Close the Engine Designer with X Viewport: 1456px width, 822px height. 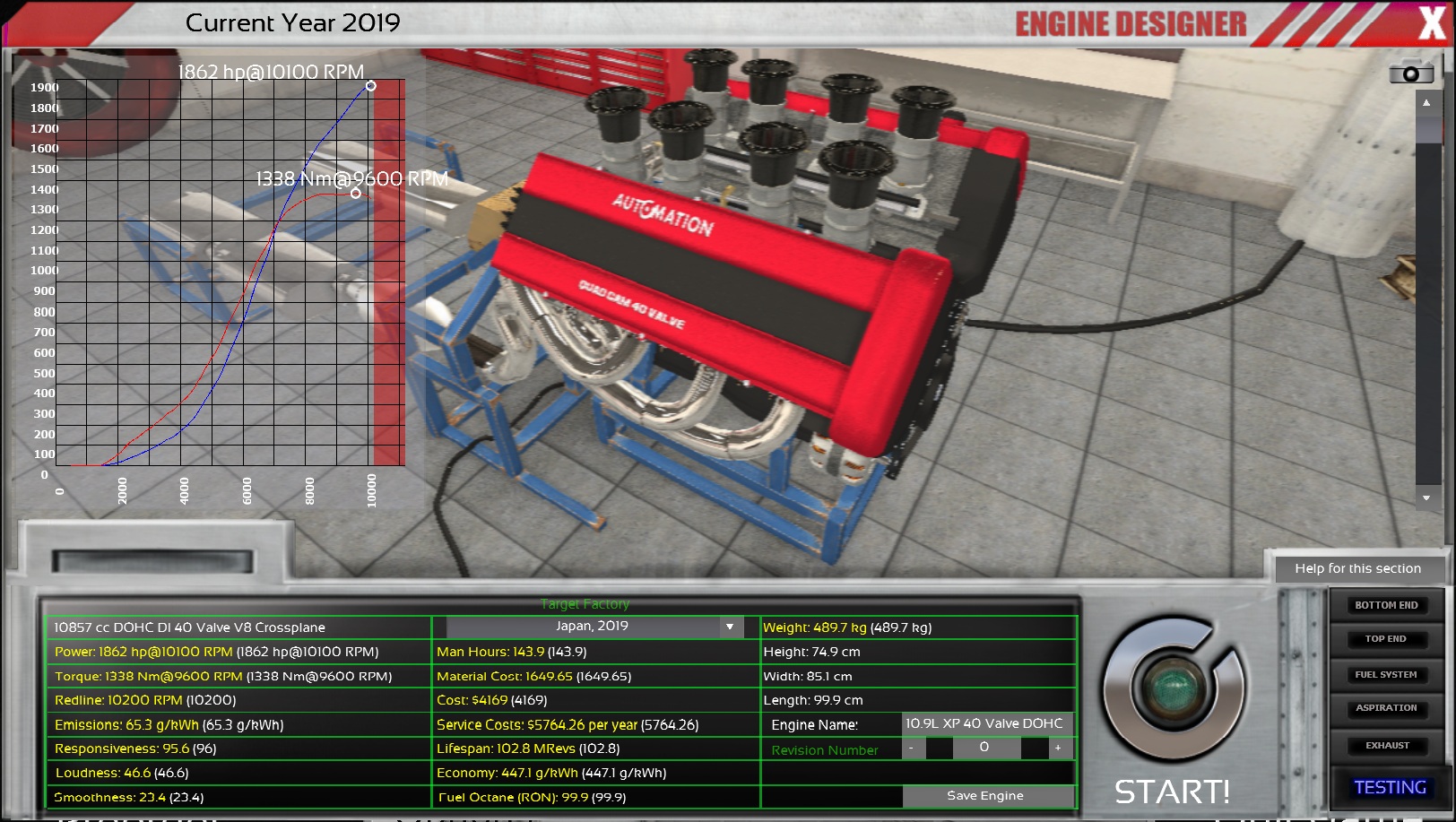point(1432,22)
